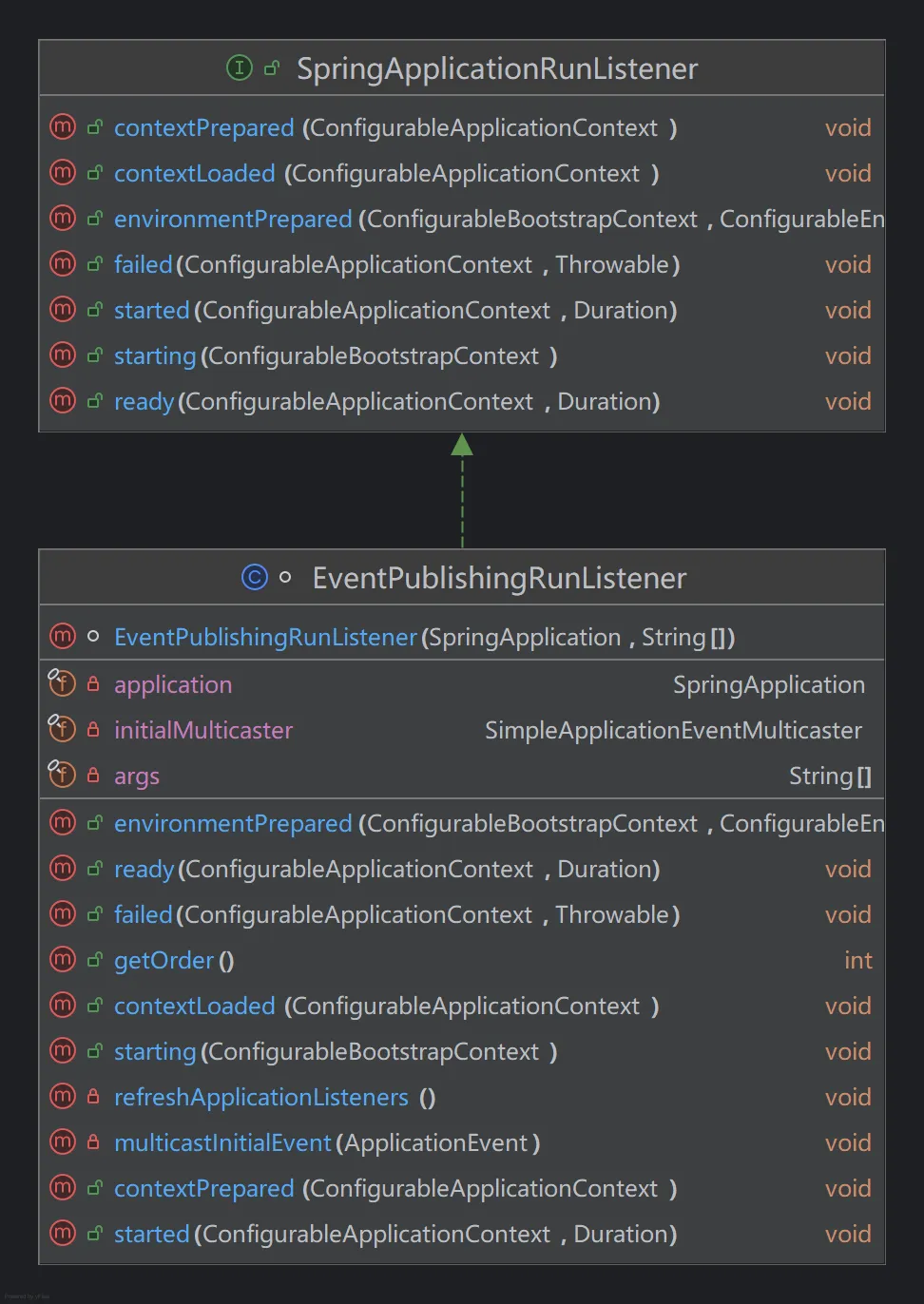The height and width of the screenshot is (1304, 924).
Task: Click the field icon next to initialMulticaster
Action: tap(62, 729)
